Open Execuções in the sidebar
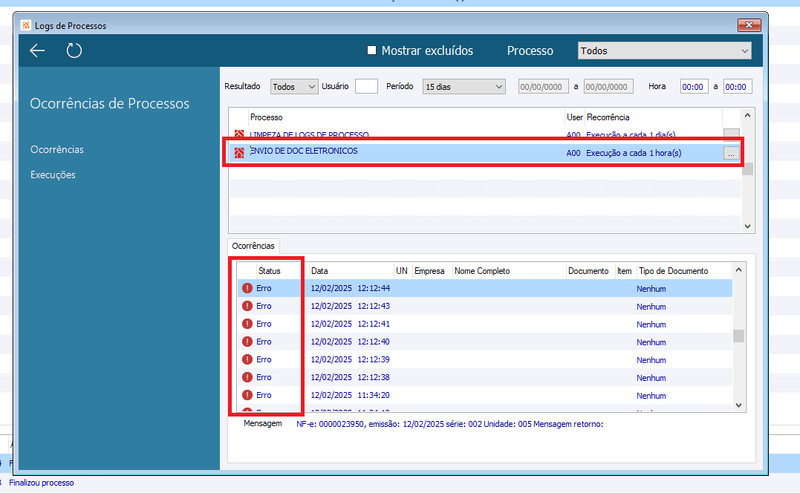 point(53,175)
